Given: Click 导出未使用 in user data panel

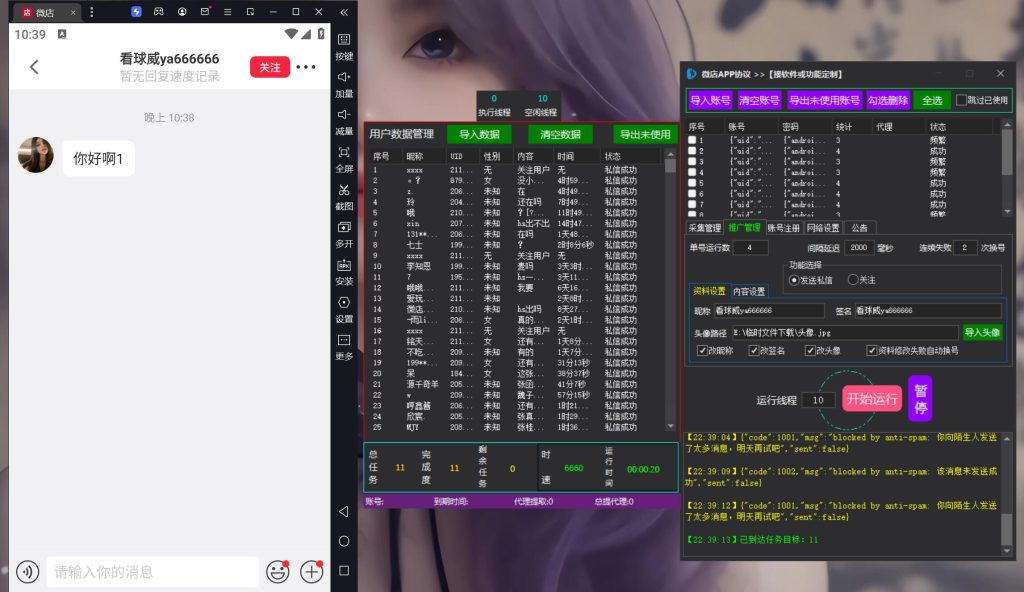Looking at the screenshot, I should [x=645, y=134].
